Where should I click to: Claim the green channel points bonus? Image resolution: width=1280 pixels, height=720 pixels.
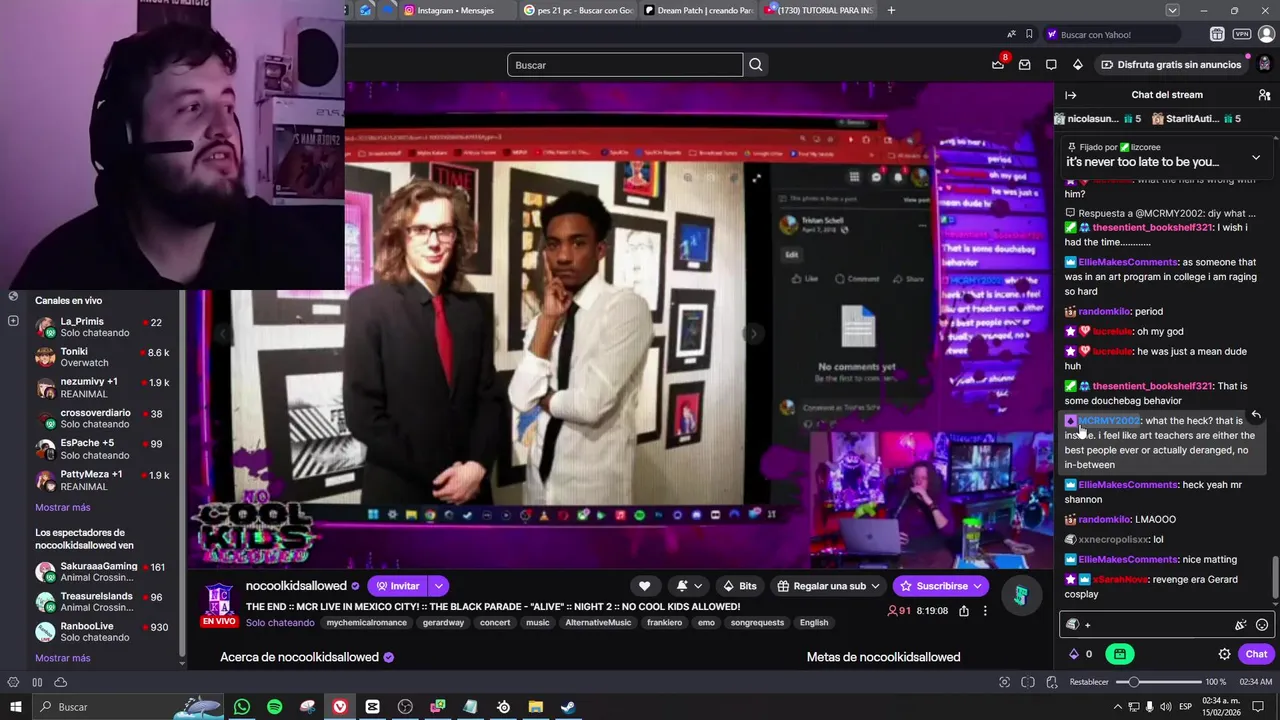(1119, 654)
